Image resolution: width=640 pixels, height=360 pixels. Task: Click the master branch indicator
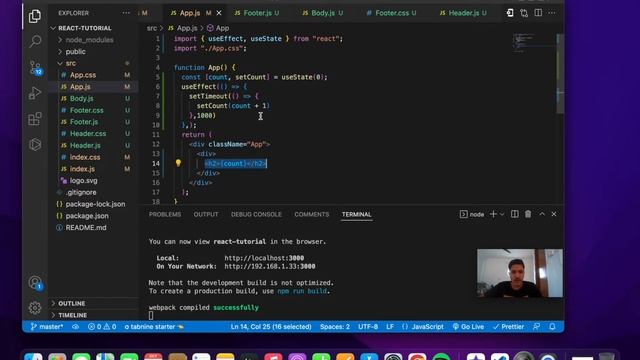(47, 327)
